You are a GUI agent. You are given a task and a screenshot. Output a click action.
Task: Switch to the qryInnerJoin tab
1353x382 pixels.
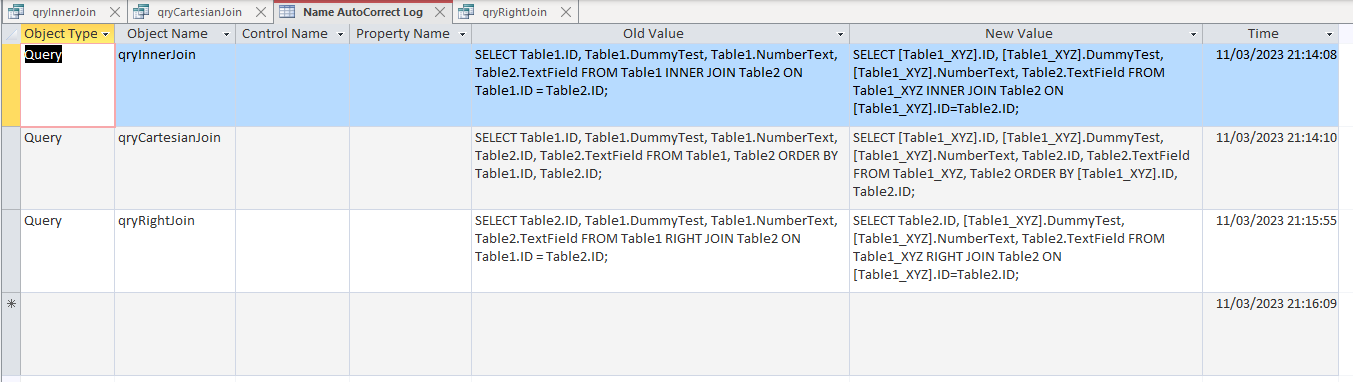coord(64,12)
